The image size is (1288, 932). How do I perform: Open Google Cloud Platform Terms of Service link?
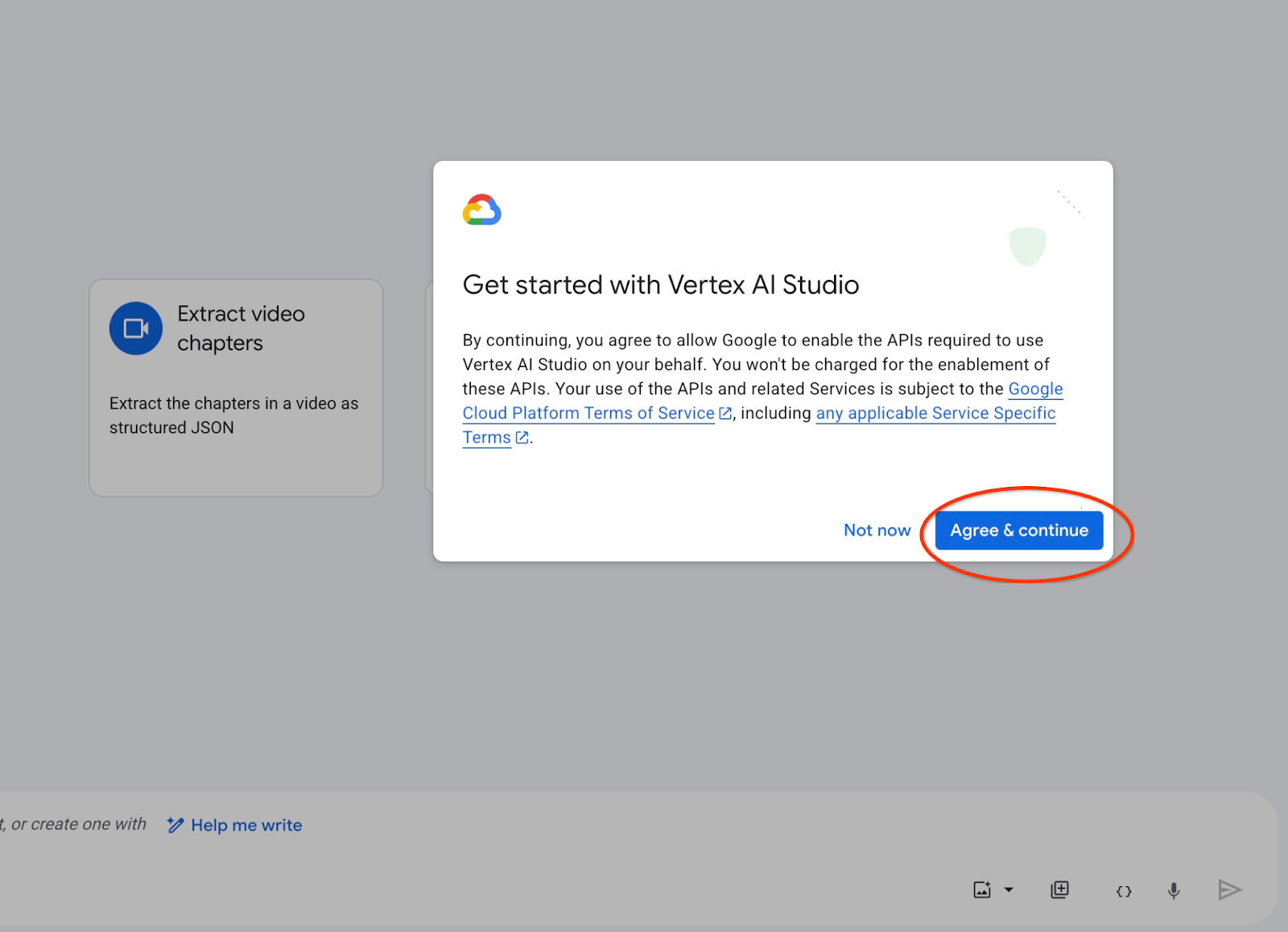tap(588, 413)
